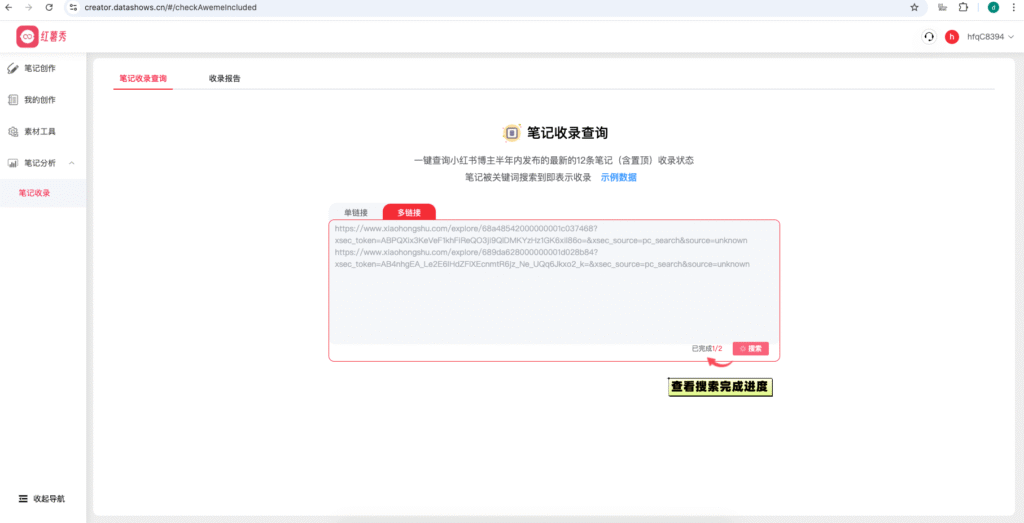This screenshot has height=523, width=1024.
Task: Open 我的创作 in sidebar
Action: coord(42,100)
